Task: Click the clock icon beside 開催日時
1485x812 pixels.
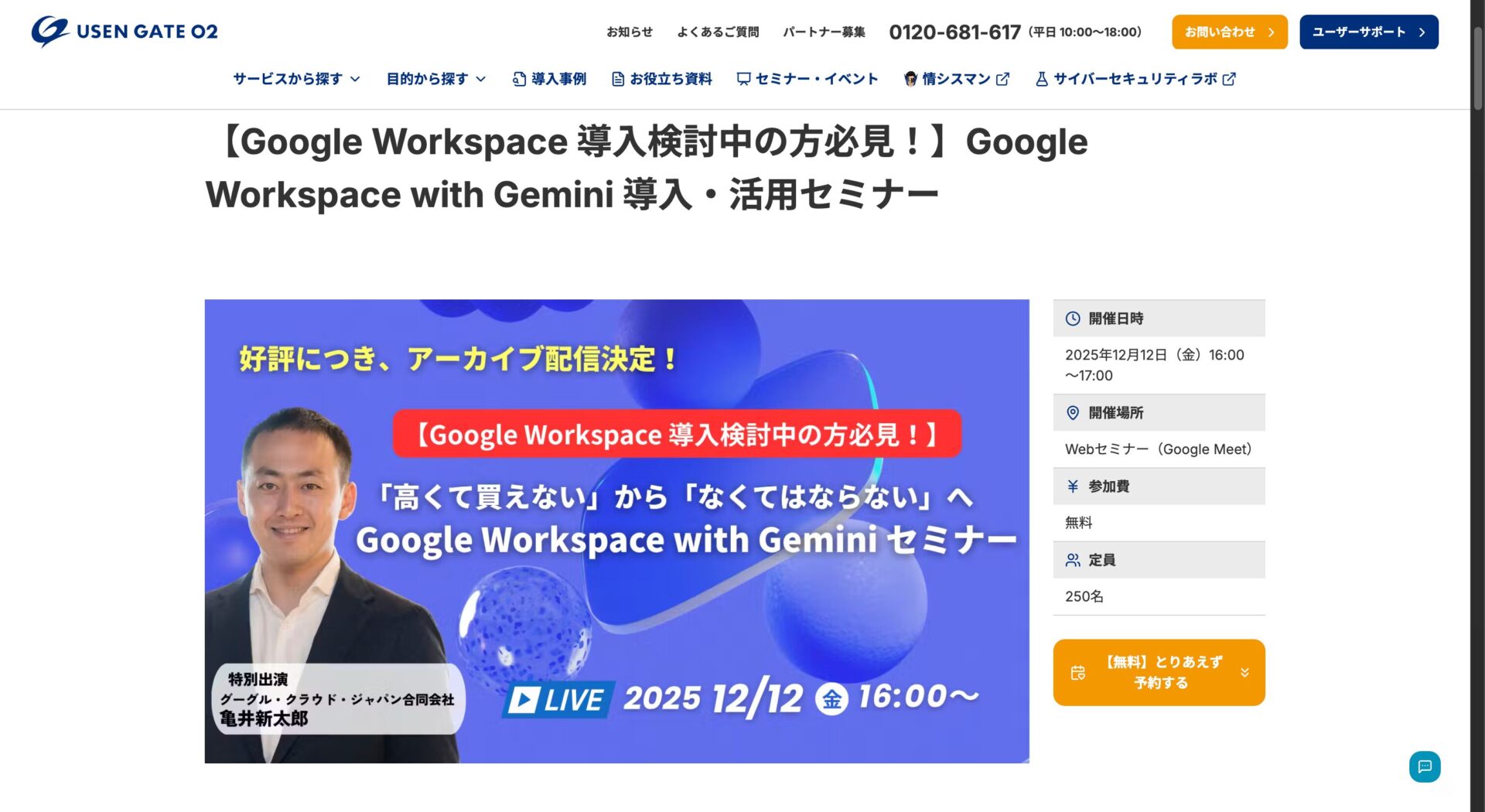Action: point(1072,317)
